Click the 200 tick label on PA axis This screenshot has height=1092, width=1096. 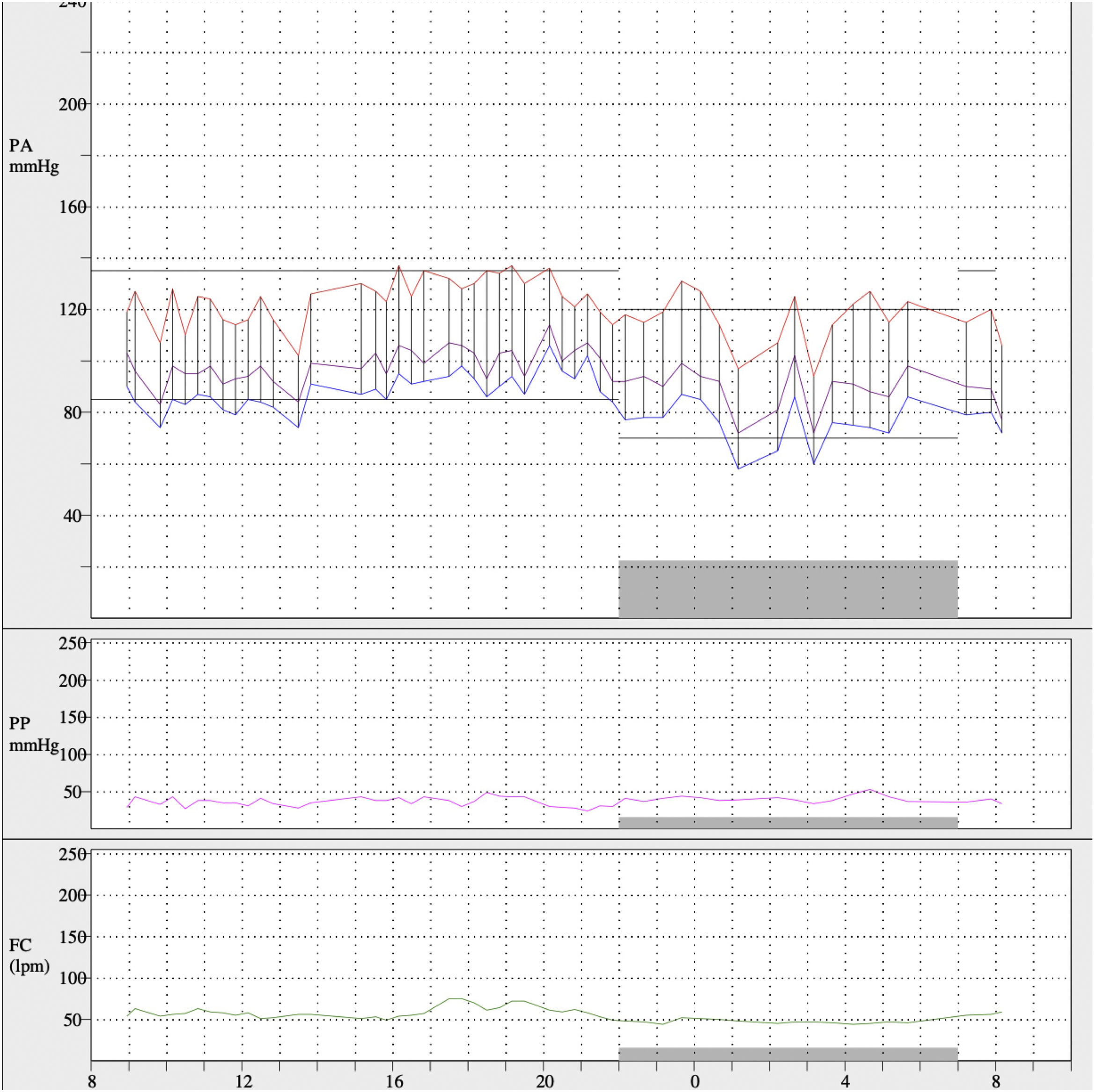click(x=73, y=105)
